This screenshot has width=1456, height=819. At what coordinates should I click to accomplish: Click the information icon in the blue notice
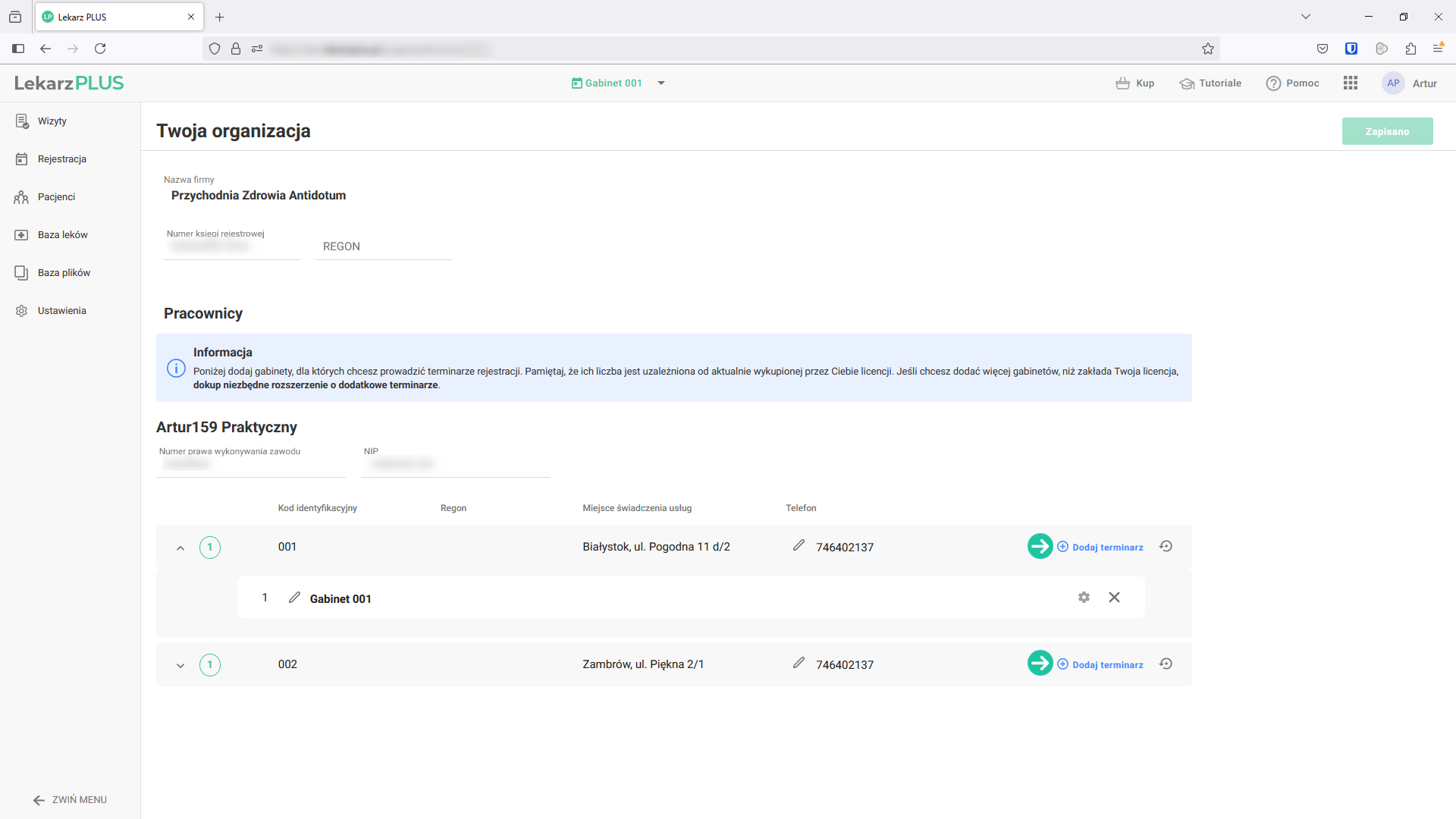pyautogui.click(x=176, y=369)
